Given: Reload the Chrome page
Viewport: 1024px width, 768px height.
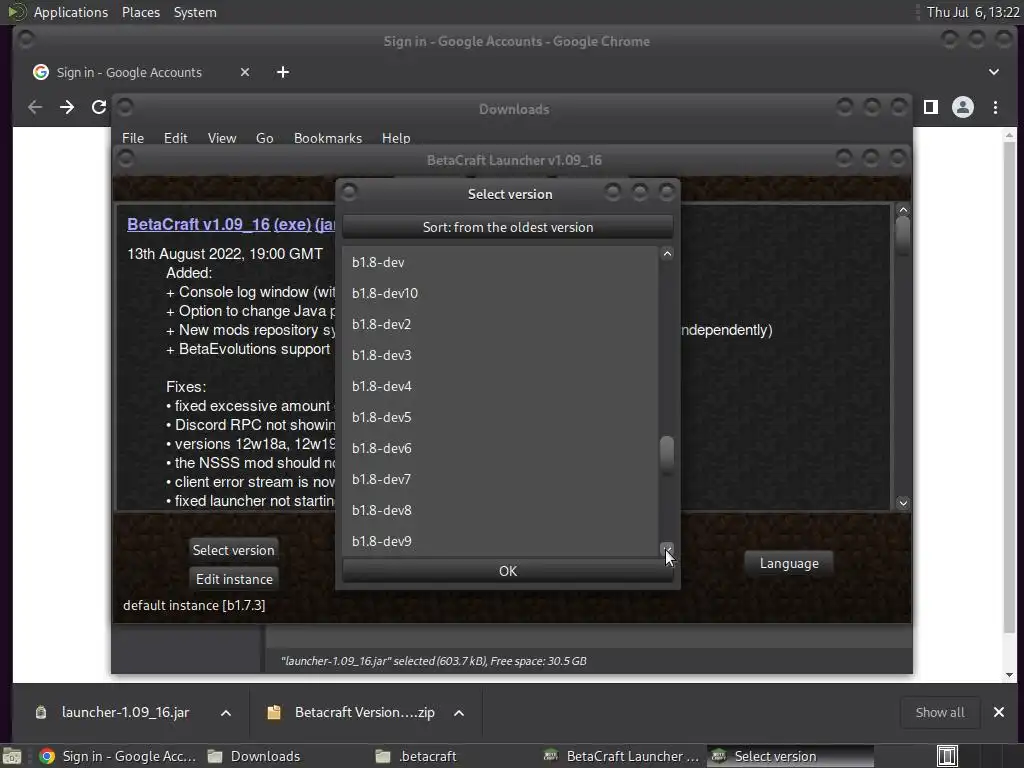Looking at the screenshot, I should click(x=99, y=107).
